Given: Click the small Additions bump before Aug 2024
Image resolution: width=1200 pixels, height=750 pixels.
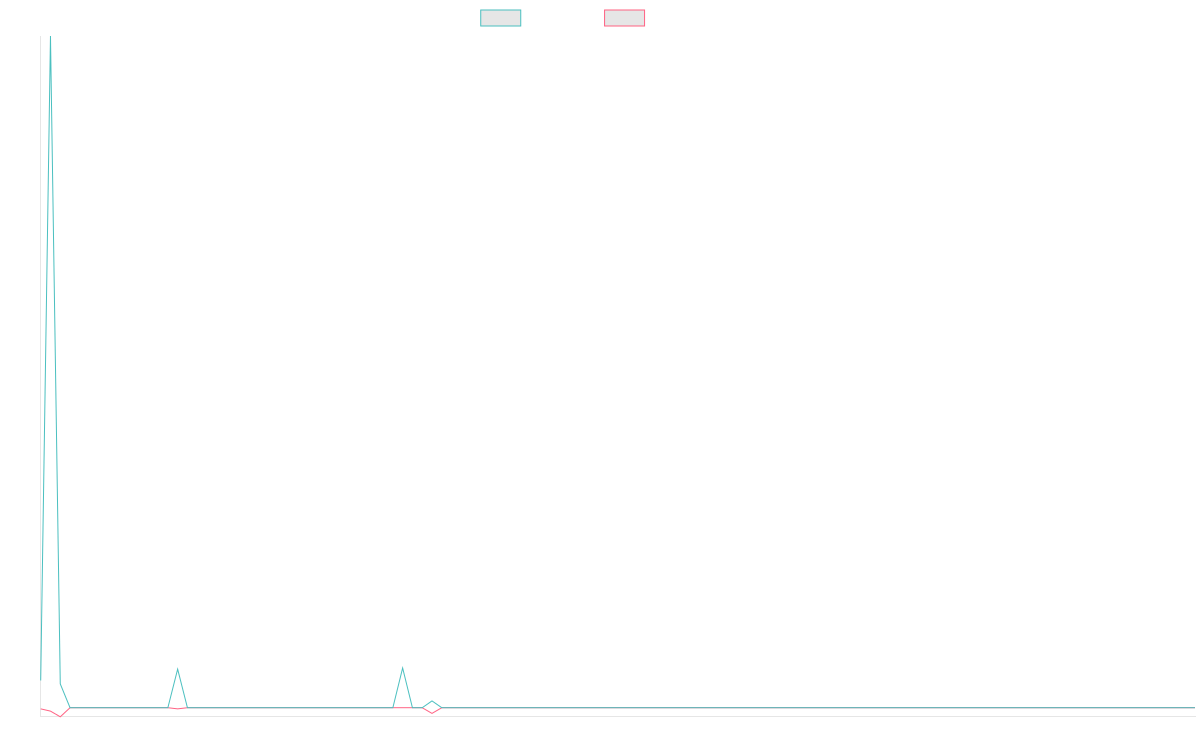Looking at the screenshot, I should 431,701.
